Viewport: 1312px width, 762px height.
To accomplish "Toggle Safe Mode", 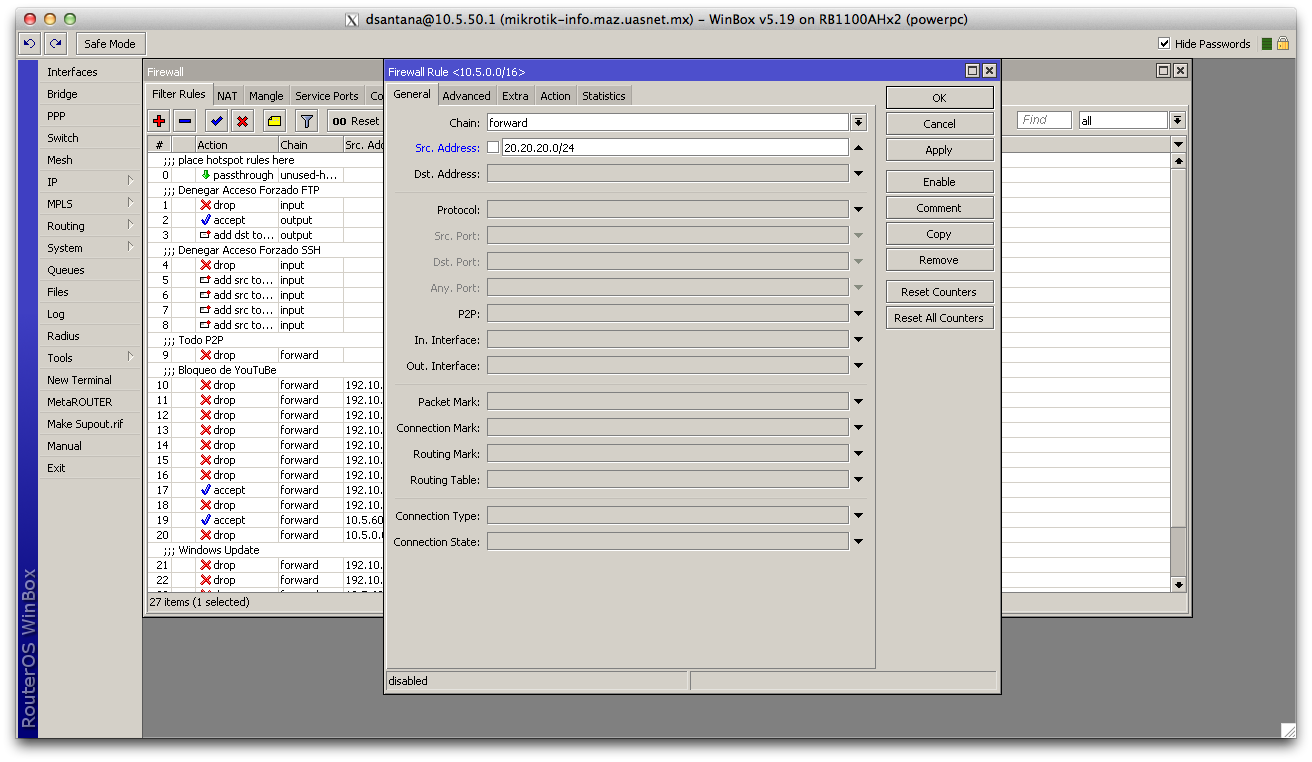I will [110, 44].
